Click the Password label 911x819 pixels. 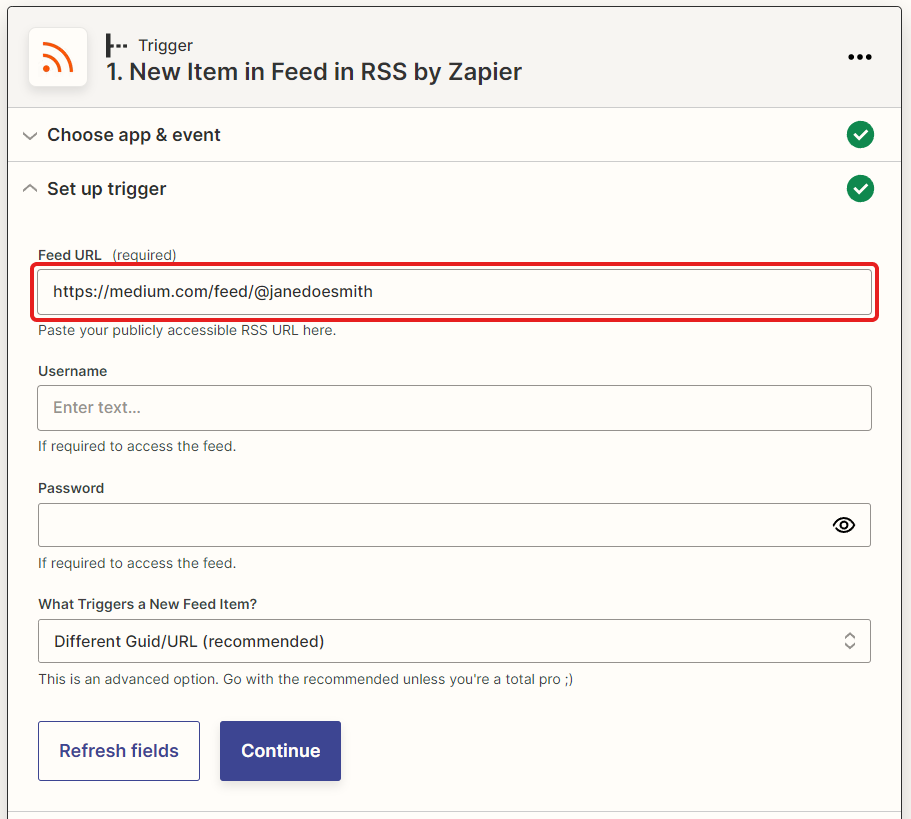71,488
